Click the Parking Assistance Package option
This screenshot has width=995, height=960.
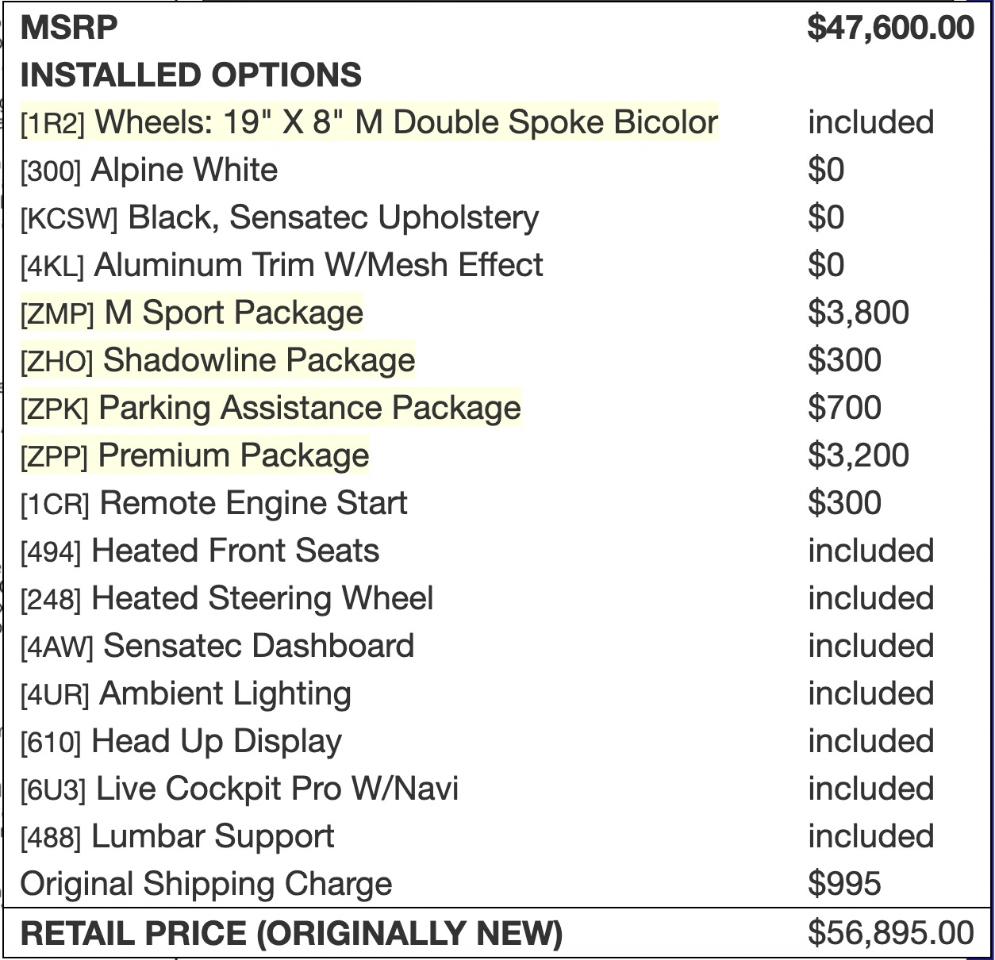point(270,408)
